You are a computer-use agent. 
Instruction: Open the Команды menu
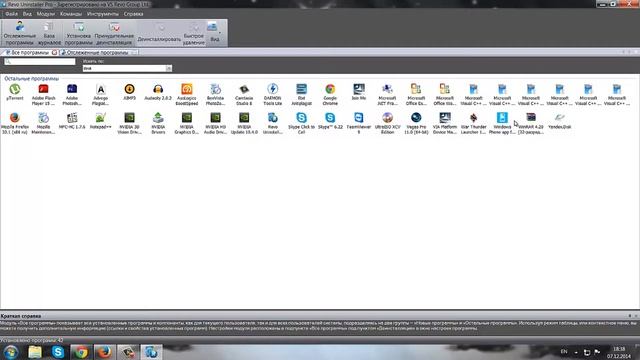click(71, 14)
